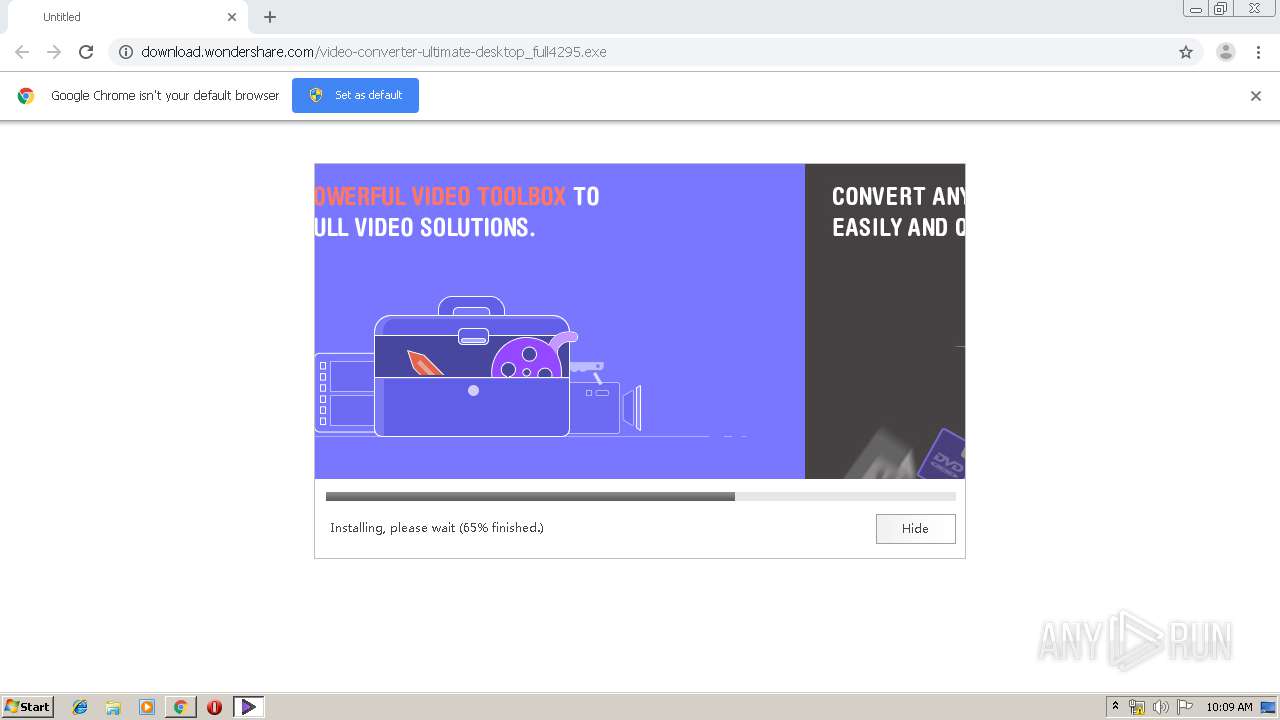Click 'Google Chrome isn't your default browser' text
This screenshot has height=720, width=1280.
click(165, 96)
